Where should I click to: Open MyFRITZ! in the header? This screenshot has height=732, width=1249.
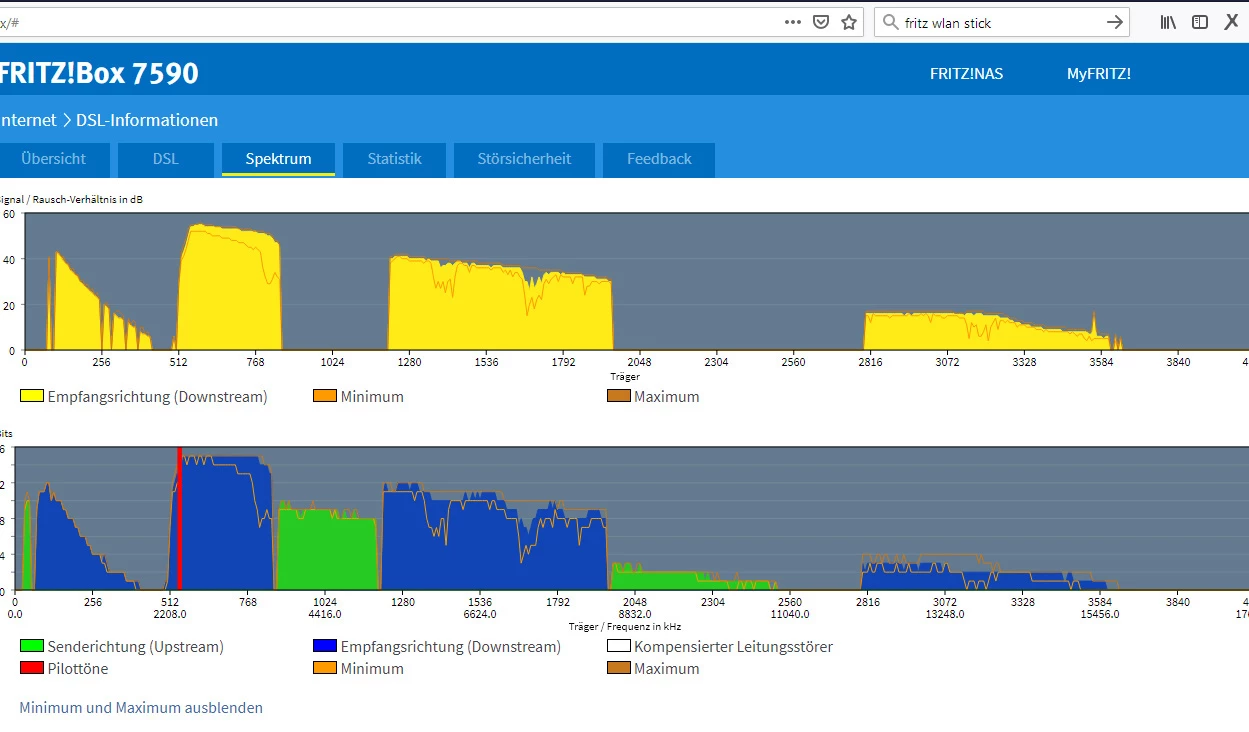click(x=1098, y=74)
